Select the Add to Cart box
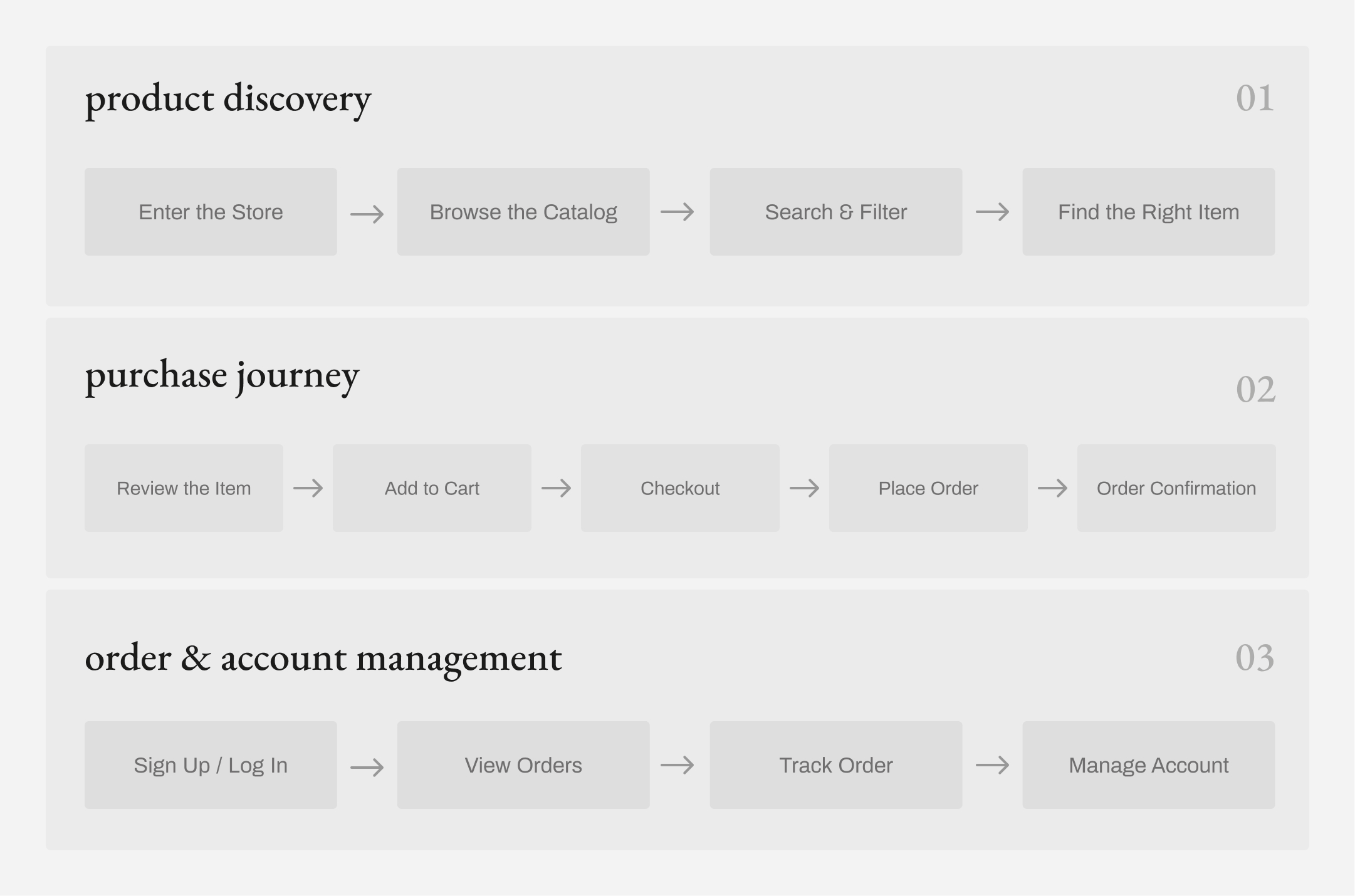Screen dimensions: 1355x896 point(432,488)
